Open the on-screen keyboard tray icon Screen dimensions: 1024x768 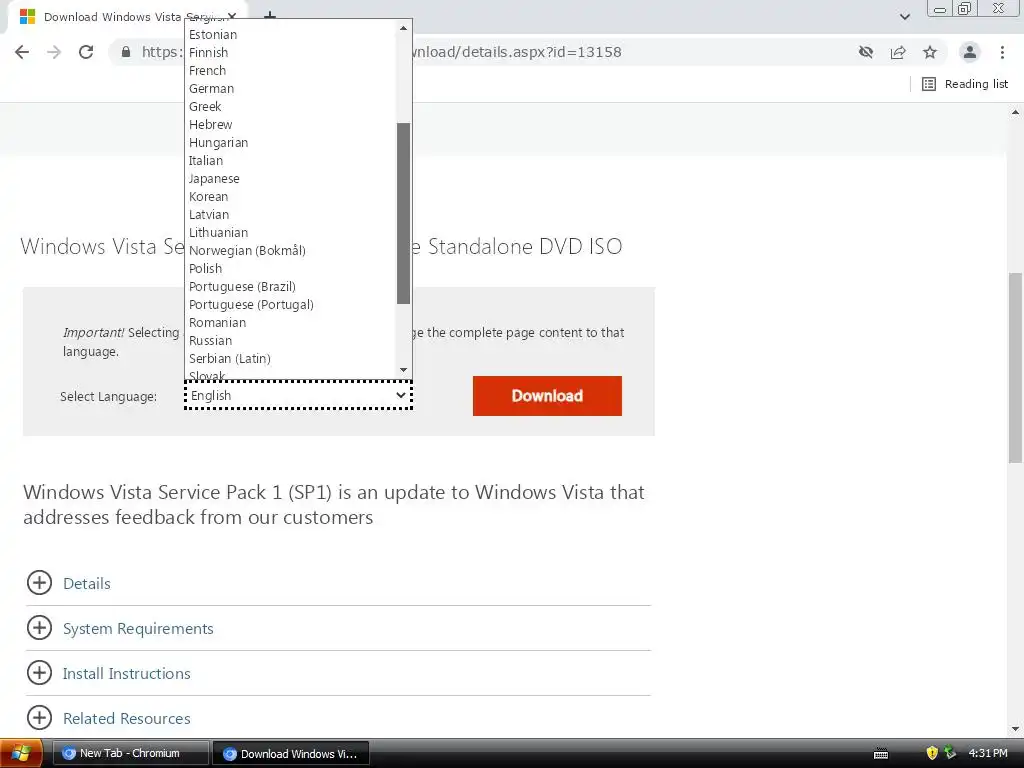pyautogui.click(x=881, y=754)
